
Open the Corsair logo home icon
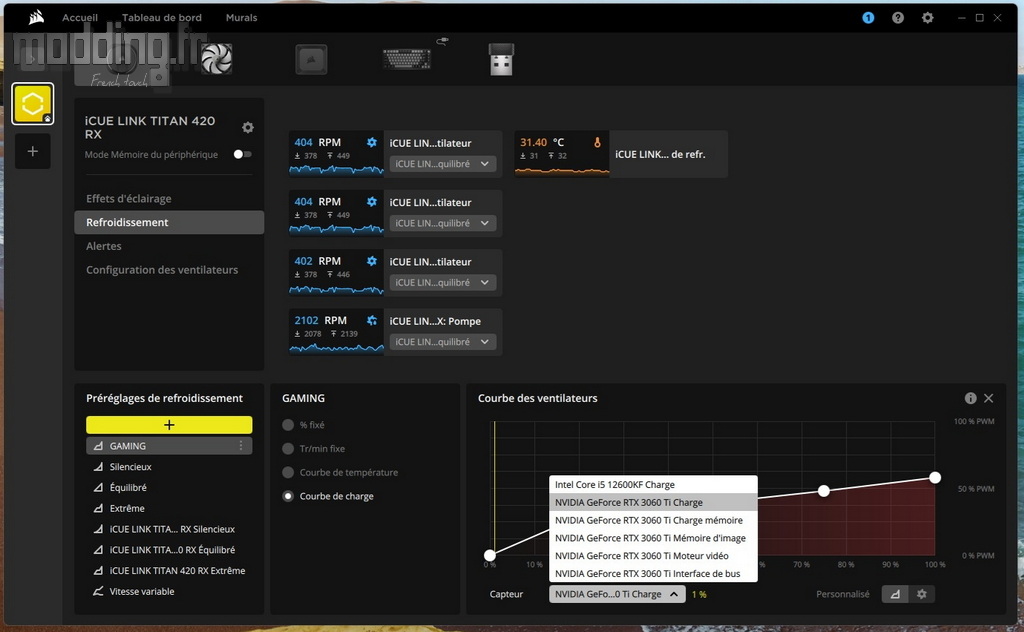[37, 18]
